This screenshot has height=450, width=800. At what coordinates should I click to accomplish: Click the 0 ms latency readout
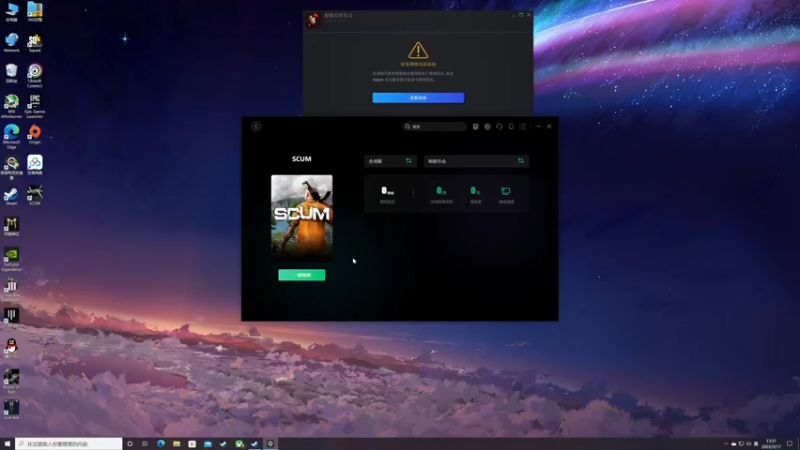click(387, 191)
